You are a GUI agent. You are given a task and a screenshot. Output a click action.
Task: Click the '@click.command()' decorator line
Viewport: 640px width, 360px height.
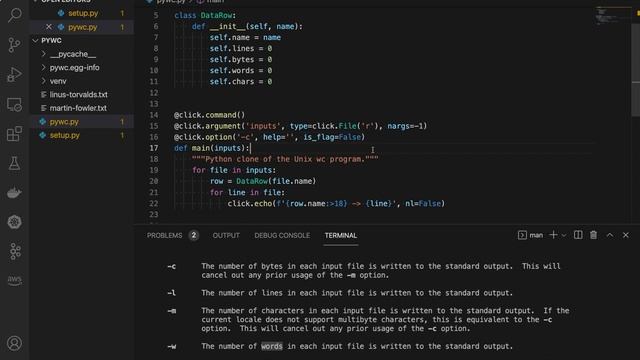(x=209, y=115)
